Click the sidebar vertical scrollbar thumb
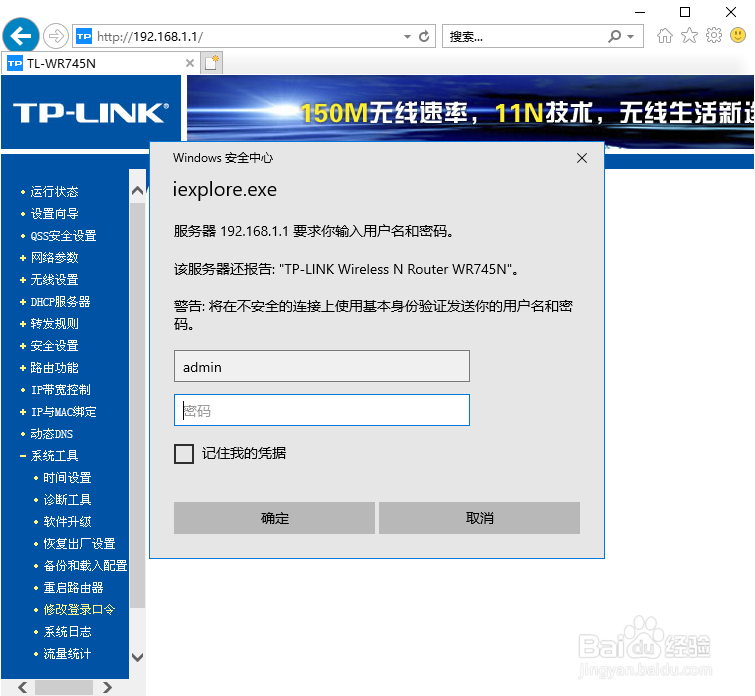The height and width of the screenshot is (696, 755). point(137,405)
